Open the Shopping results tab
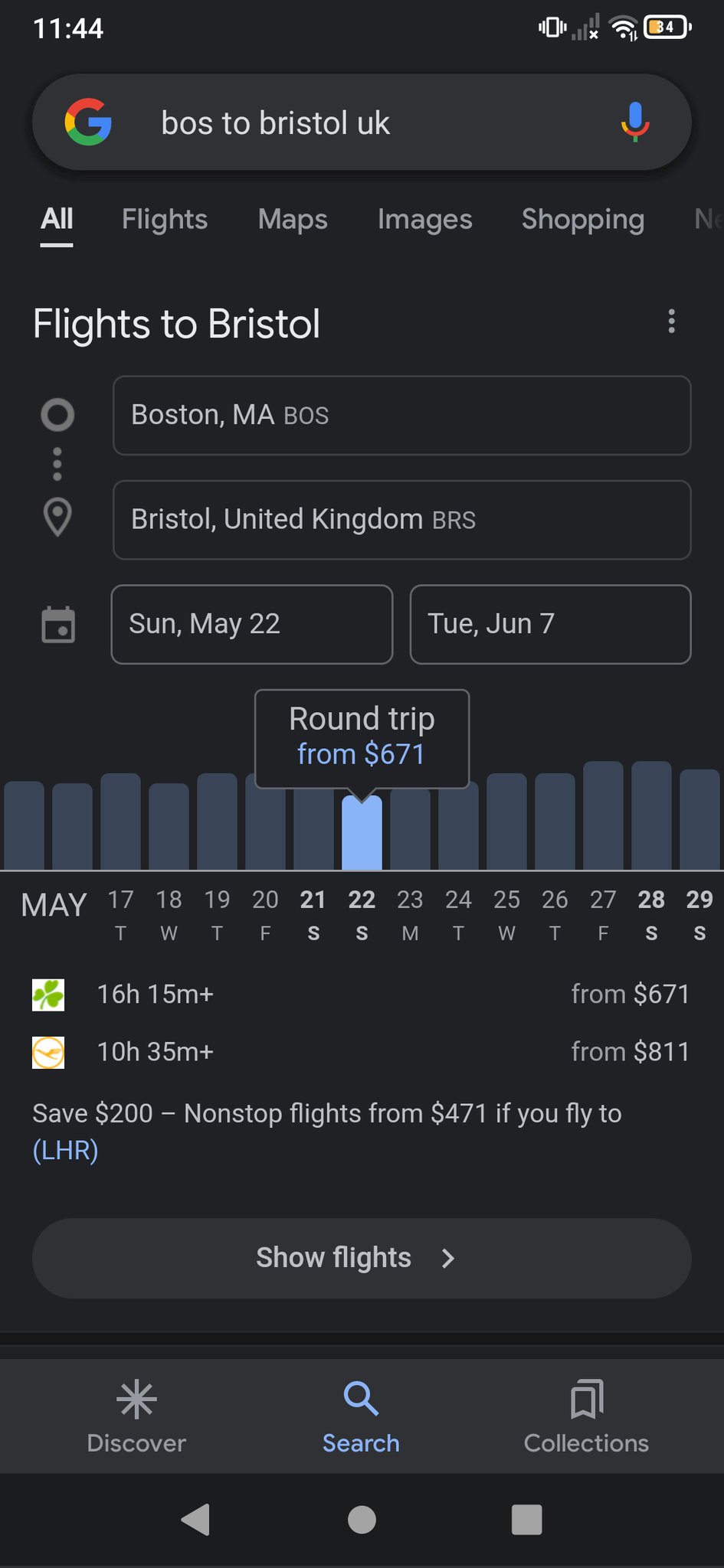This screenshot has width=724, height=1568. [582, 220]
